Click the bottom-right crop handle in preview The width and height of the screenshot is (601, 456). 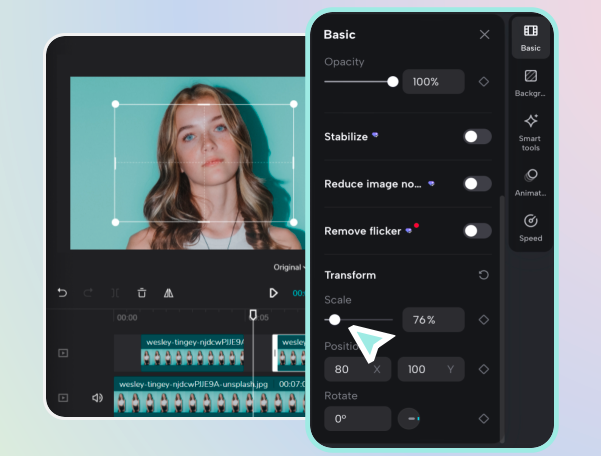(294, 222)
